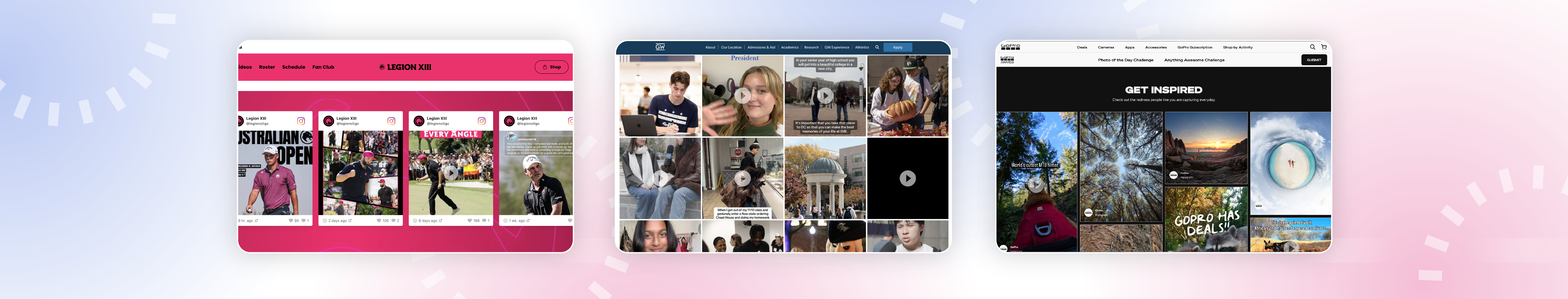
Task: Play the 11:10 class Chaat House video
Action: click(x=742, y=178)
